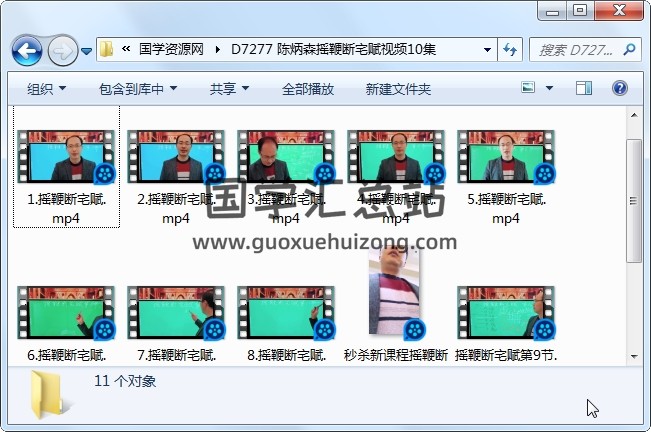This screenshot has width=651, height=432.
Task: Click 新建文件夹 to create folder
Action: [398, 89]
